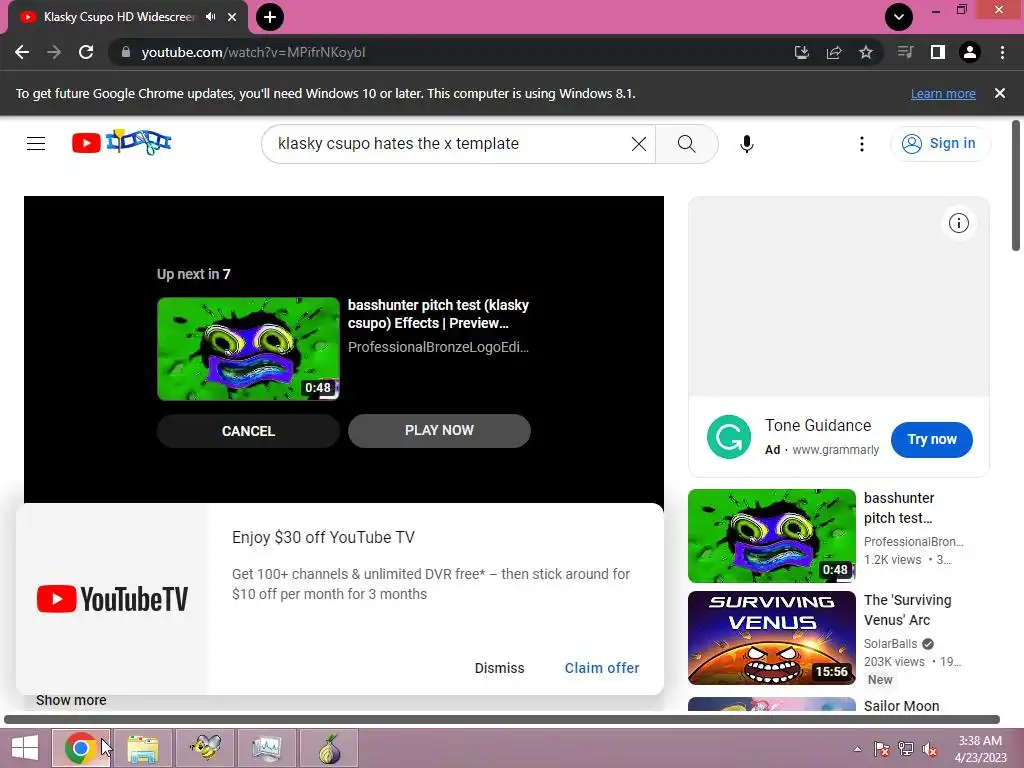Open SolarBalls channel name
This screenshot has width=1024, height=768.
pyautogui.click(x=890, y=644)
